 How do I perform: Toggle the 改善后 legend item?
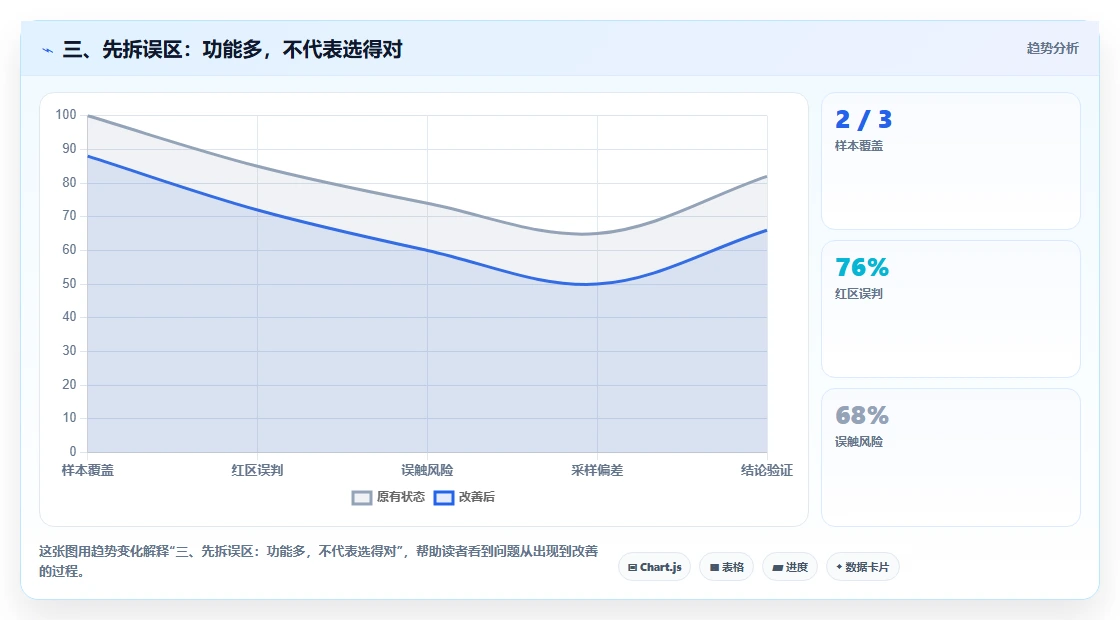[464, 497]
